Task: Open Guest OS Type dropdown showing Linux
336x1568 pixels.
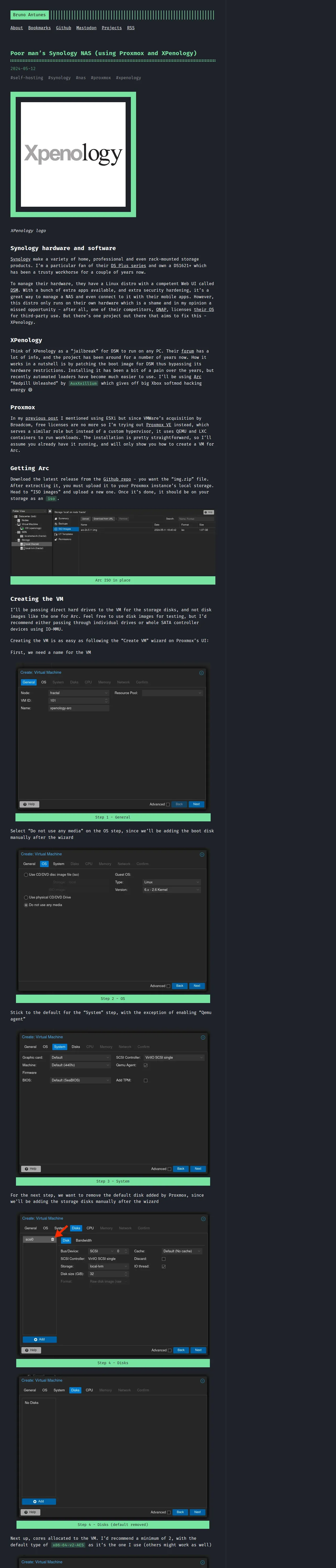Action: click(171, 882)
